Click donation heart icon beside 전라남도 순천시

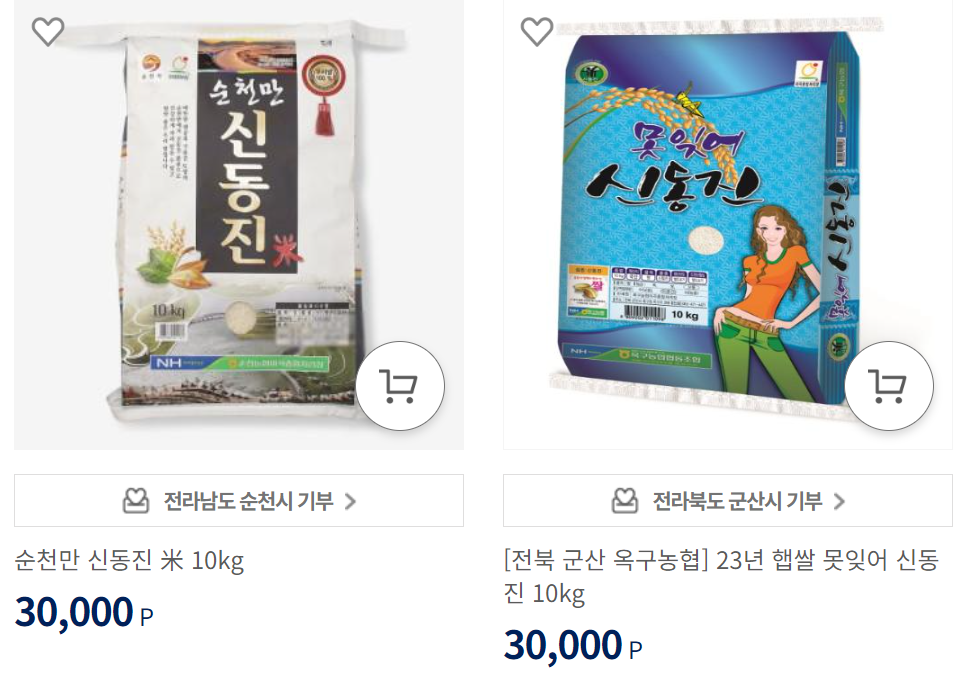(136, 501)
